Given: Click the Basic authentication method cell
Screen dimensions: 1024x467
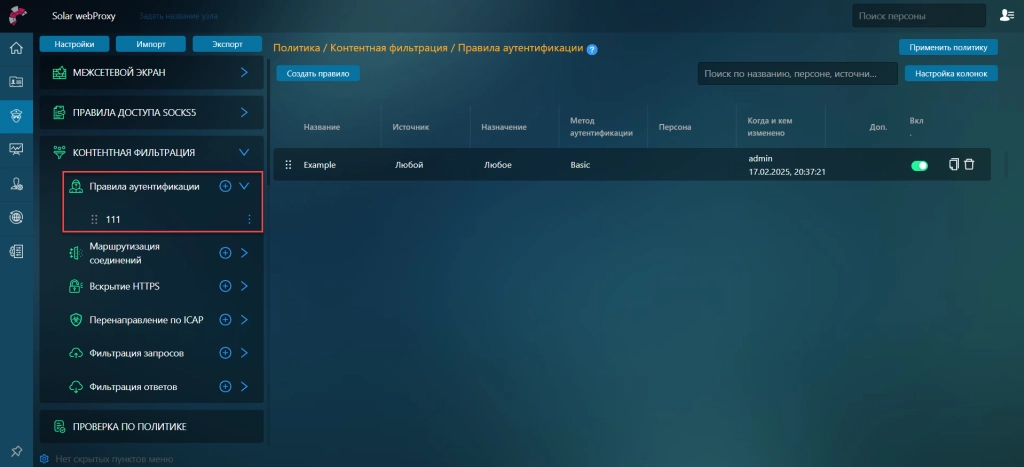Looking at the screenshot, I should [x=580, y=165].
